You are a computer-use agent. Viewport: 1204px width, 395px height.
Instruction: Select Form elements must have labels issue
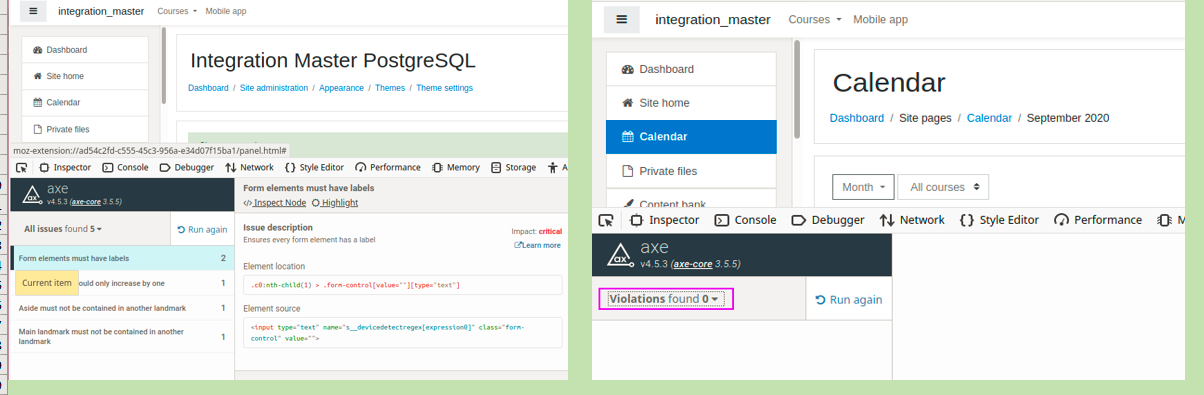pos(122,258)
